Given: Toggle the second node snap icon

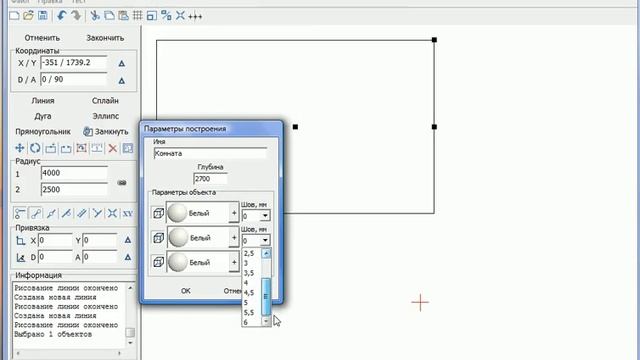Looking at the screenshot, I should click(x=36, y=213).
